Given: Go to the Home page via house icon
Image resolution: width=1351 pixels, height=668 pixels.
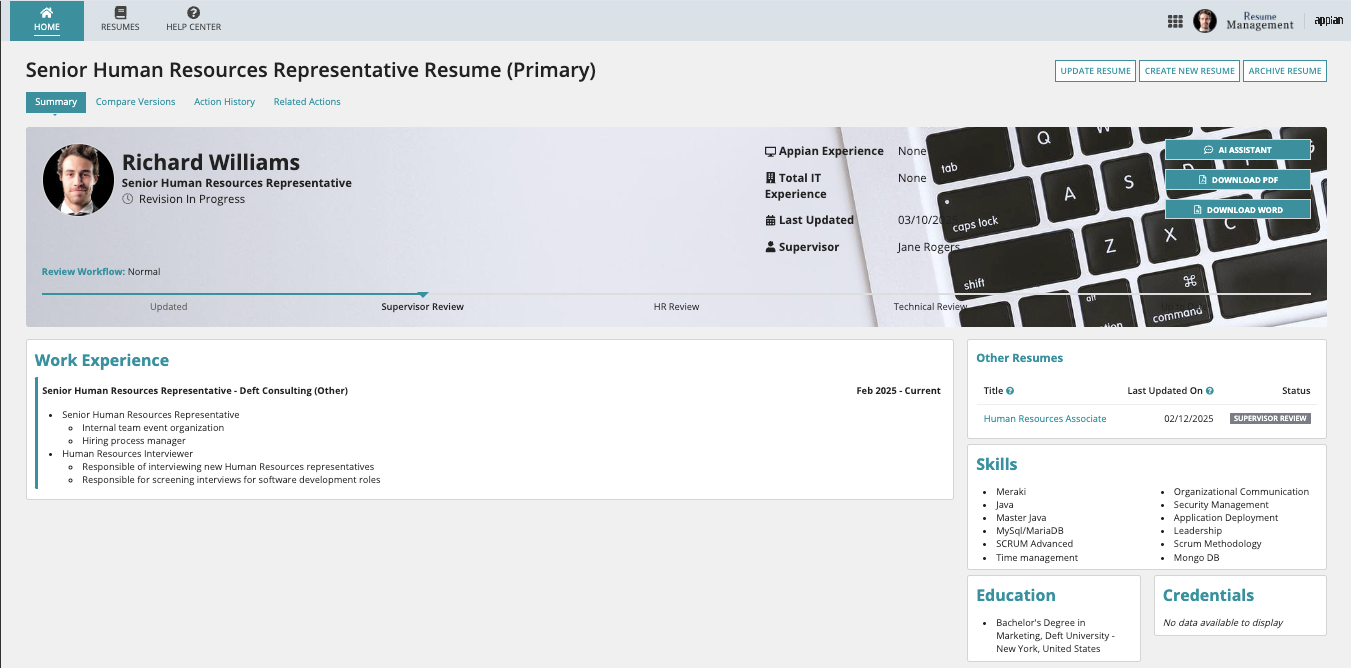Looking at the screenshot, I should pyautogui.click(x=47, y=13).
